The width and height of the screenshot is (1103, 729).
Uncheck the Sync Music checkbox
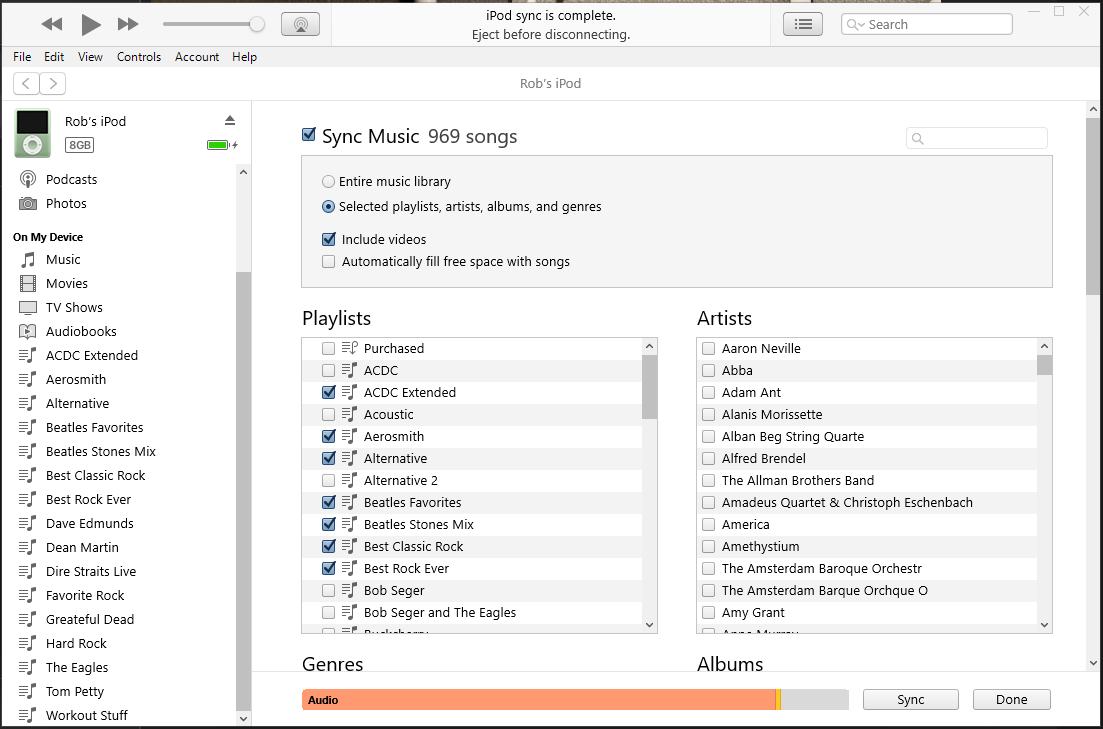coord(308,134)
